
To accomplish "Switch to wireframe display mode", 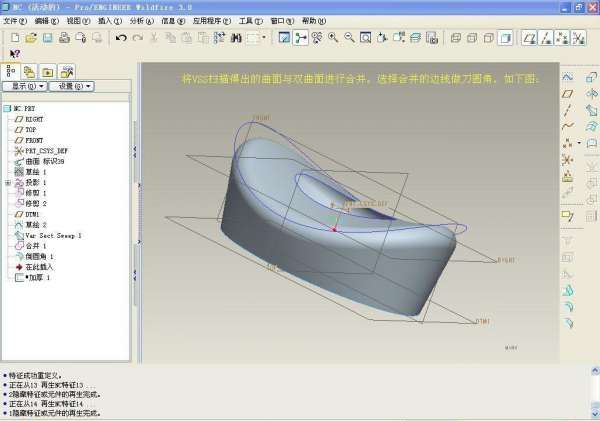I will 455,38.
